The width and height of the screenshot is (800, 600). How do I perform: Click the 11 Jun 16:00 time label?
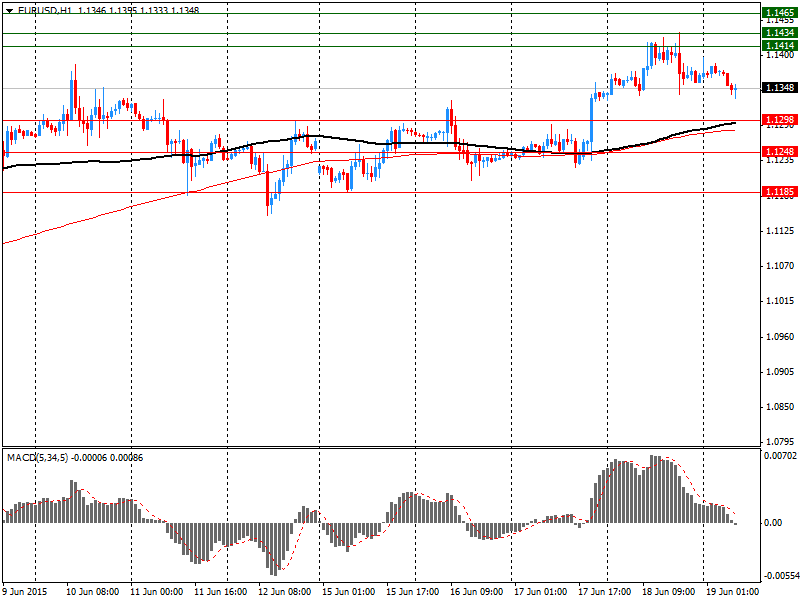pos(221,592)
